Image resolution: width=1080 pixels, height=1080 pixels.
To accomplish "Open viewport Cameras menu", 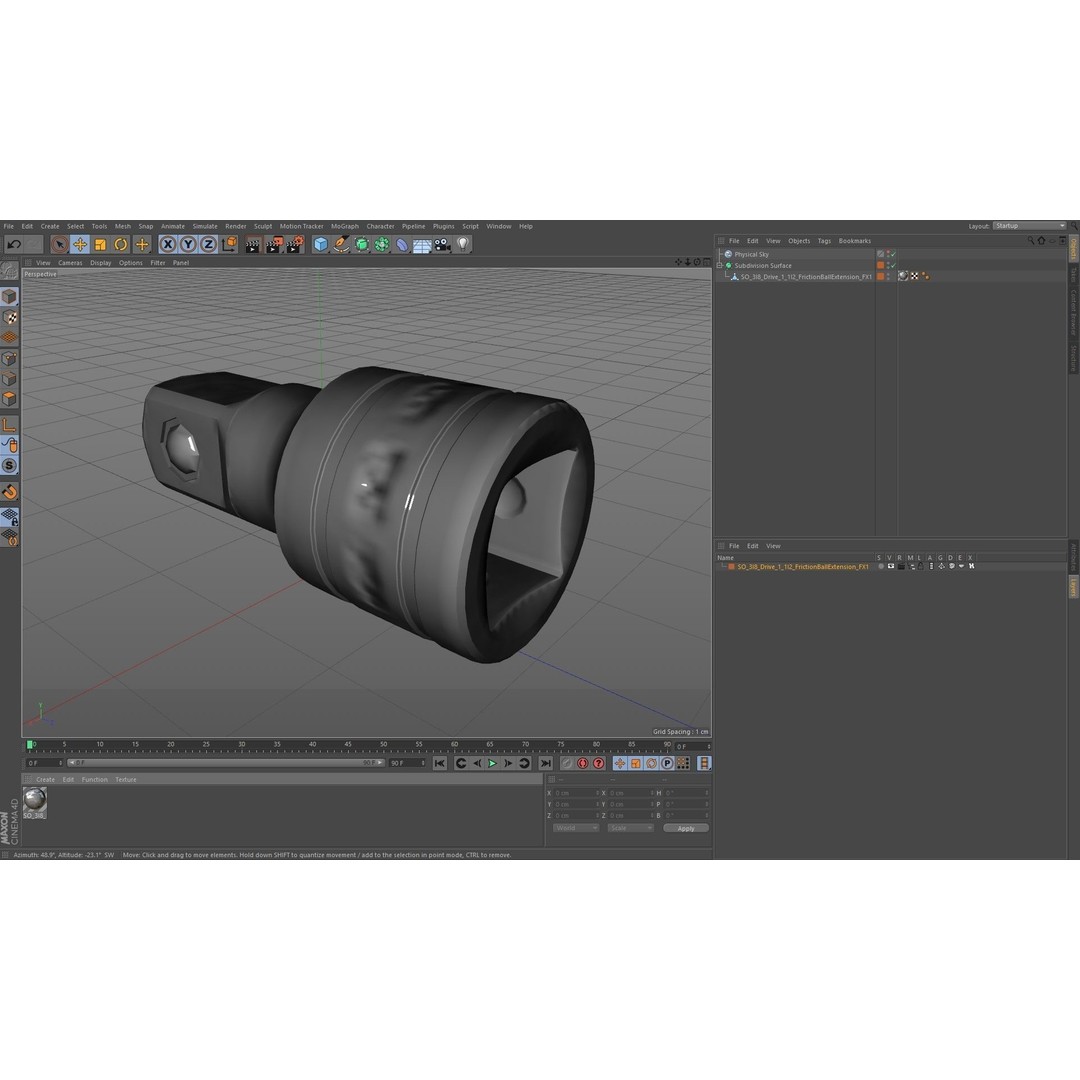I will [70, 262].
